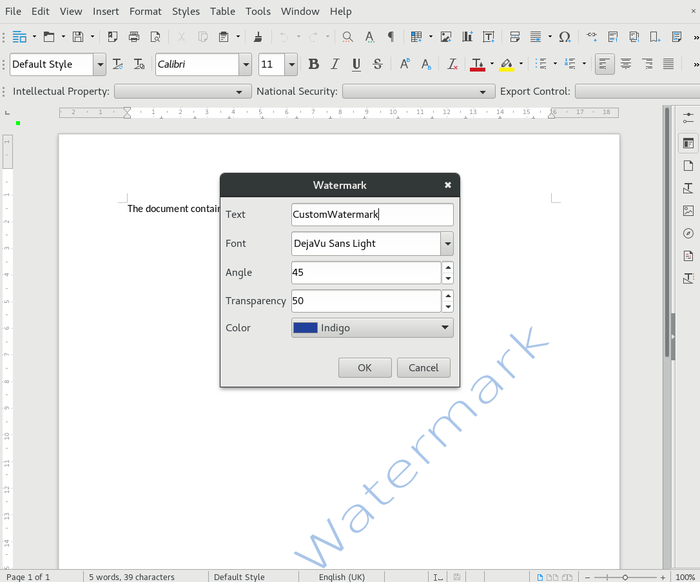Viewport: 700px width, 582px height.
Task: Open the Table menu
Action: pos(222,11)
